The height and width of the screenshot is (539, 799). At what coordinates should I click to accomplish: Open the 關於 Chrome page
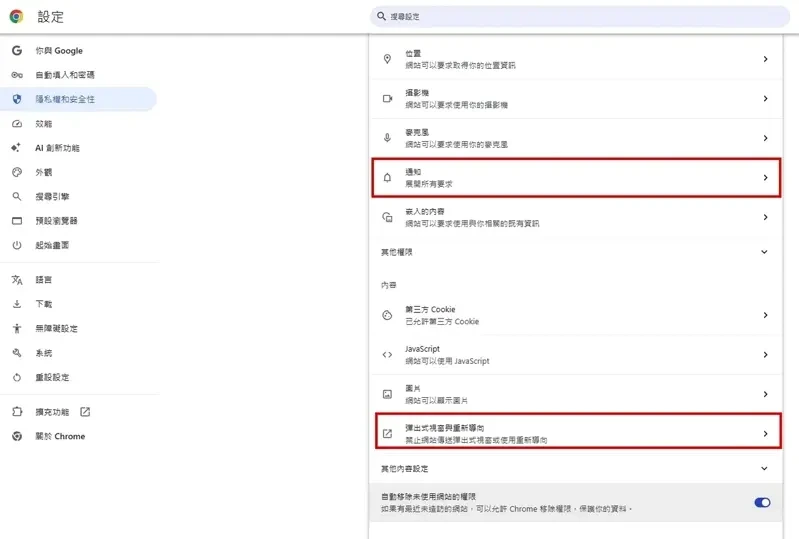[x=60, y=436]
